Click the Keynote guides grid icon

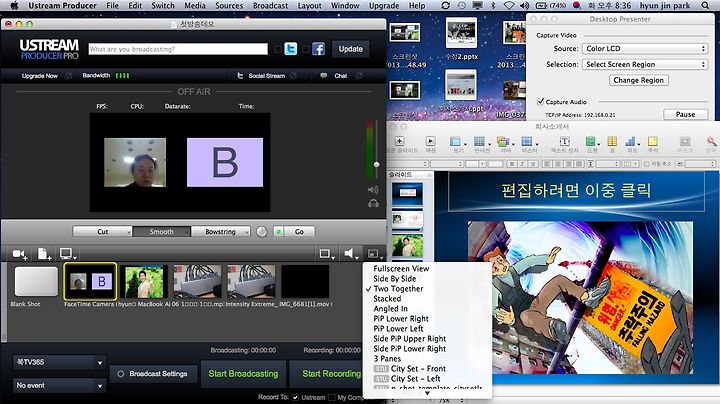point(480,141)
